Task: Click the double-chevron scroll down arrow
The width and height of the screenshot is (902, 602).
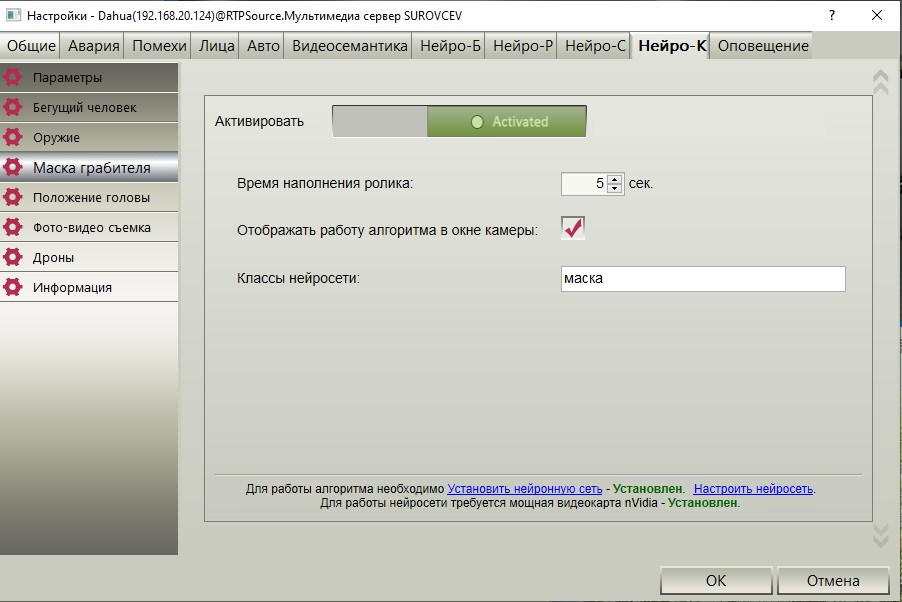Action: coord(881,535)
